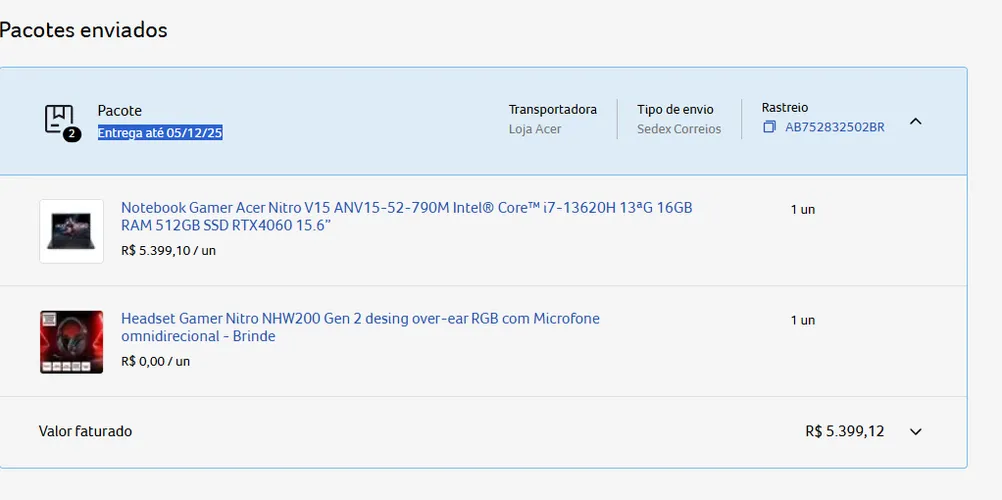Open tracking link AB752832502BR
The width and height of the screenshot is (1002, 500).
click(835, 127)
